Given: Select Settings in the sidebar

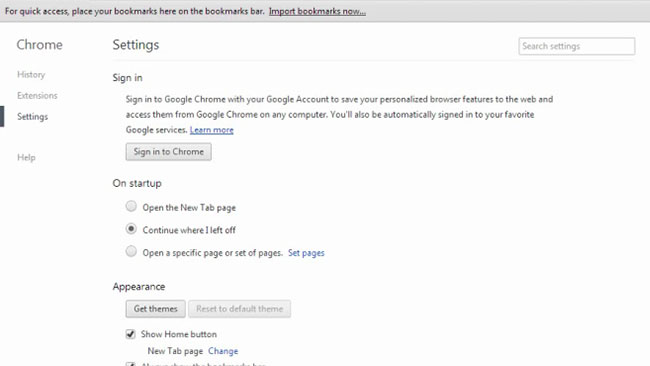Looking at the screenshot, I should click(32, 117).
